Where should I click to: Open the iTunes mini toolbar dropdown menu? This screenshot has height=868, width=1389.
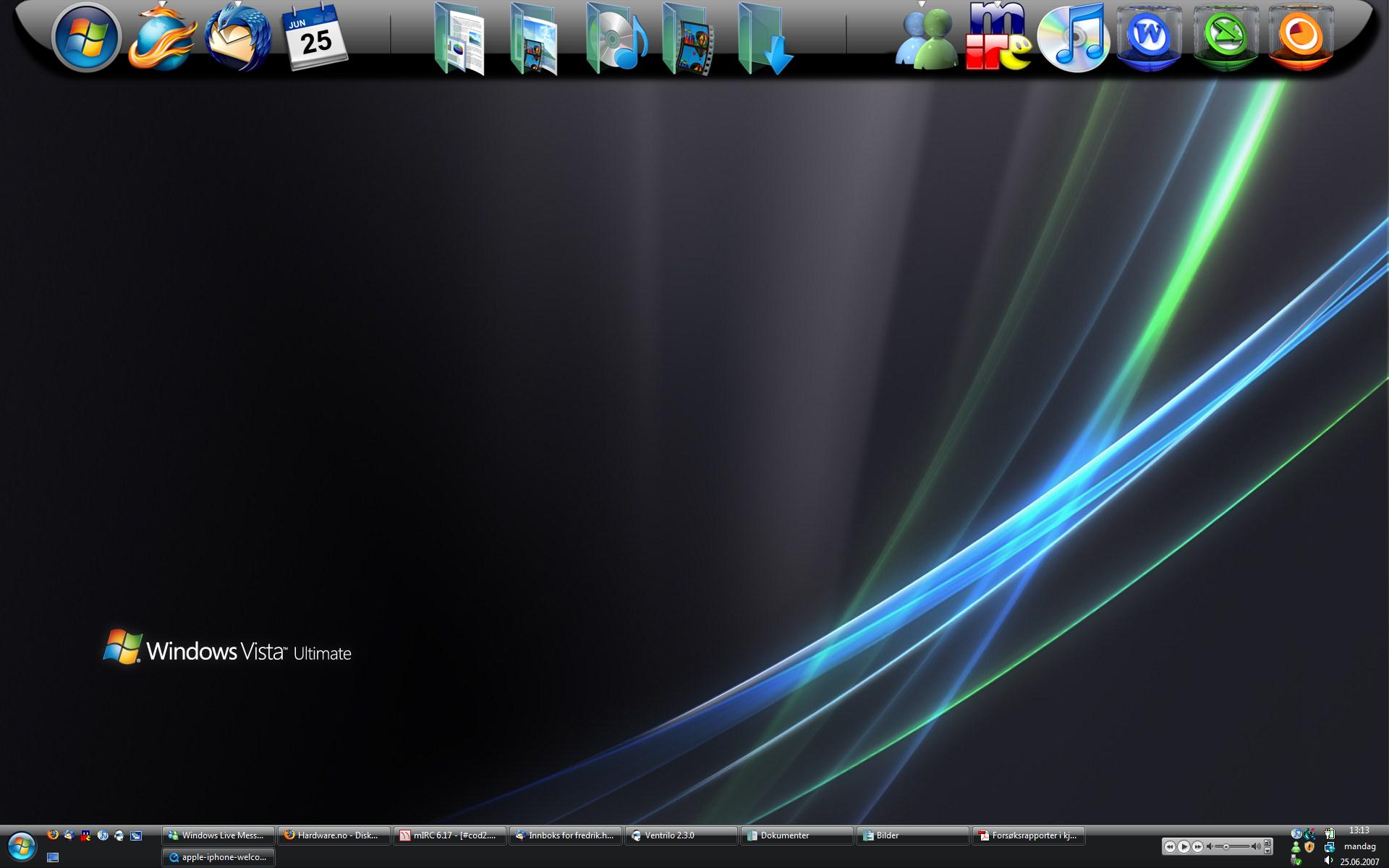coord(1267,851)
